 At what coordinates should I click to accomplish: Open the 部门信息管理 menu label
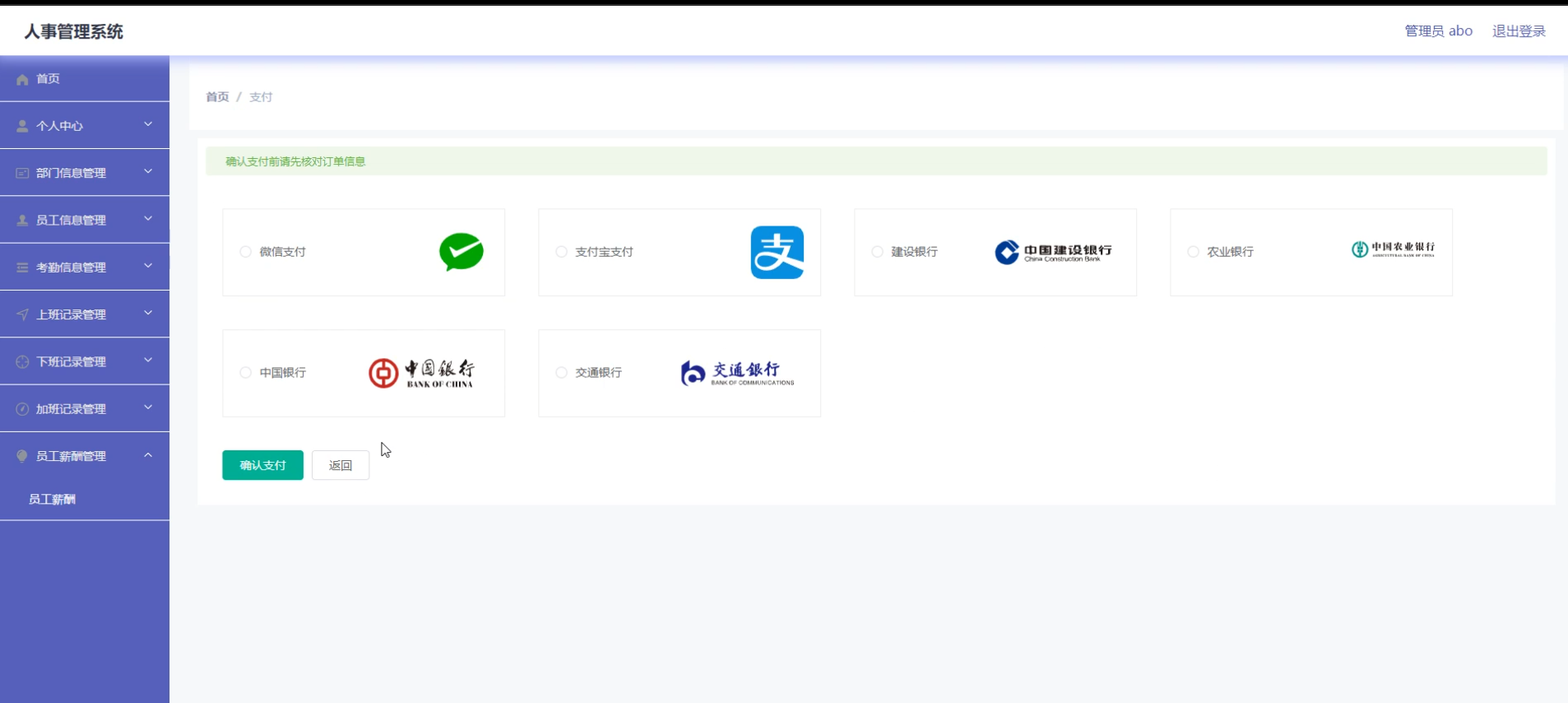tap(71, 173)
